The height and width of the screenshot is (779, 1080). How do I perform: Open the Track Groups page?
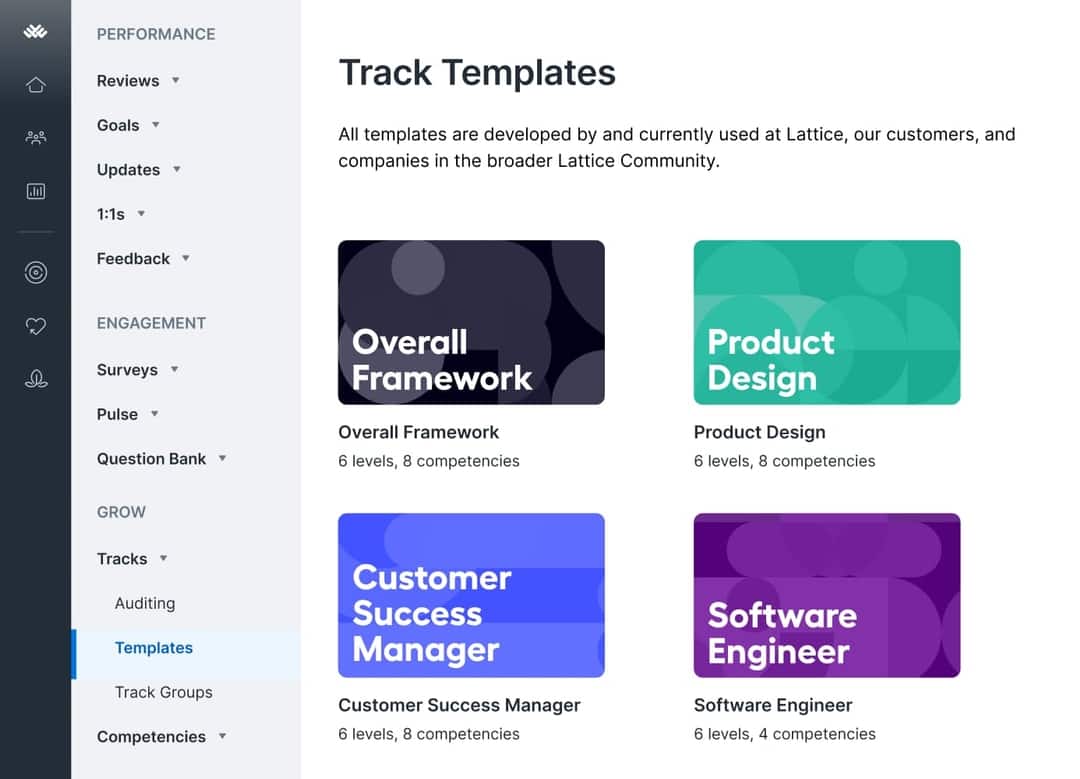tap(163, 692)
